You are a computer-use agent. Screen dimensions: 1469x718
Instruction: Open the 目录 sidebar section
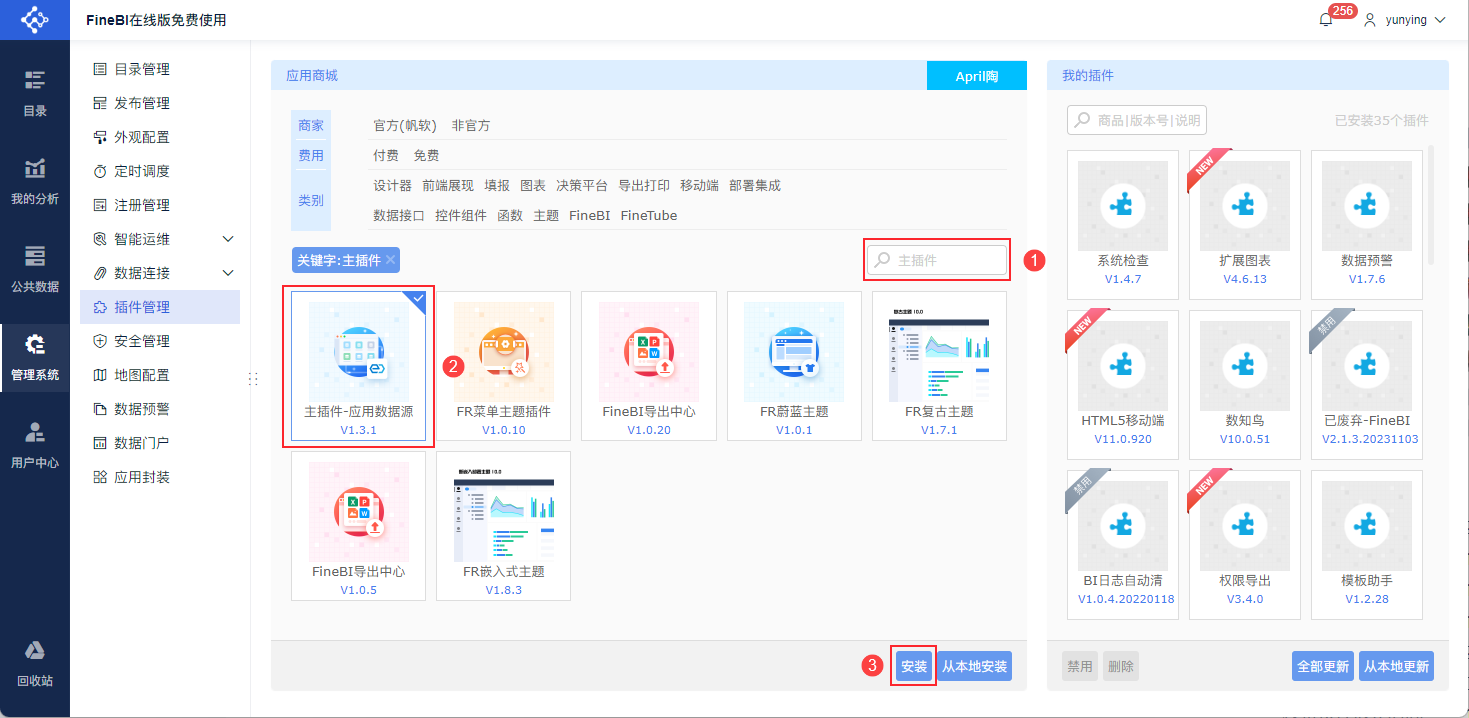[35, 94]
